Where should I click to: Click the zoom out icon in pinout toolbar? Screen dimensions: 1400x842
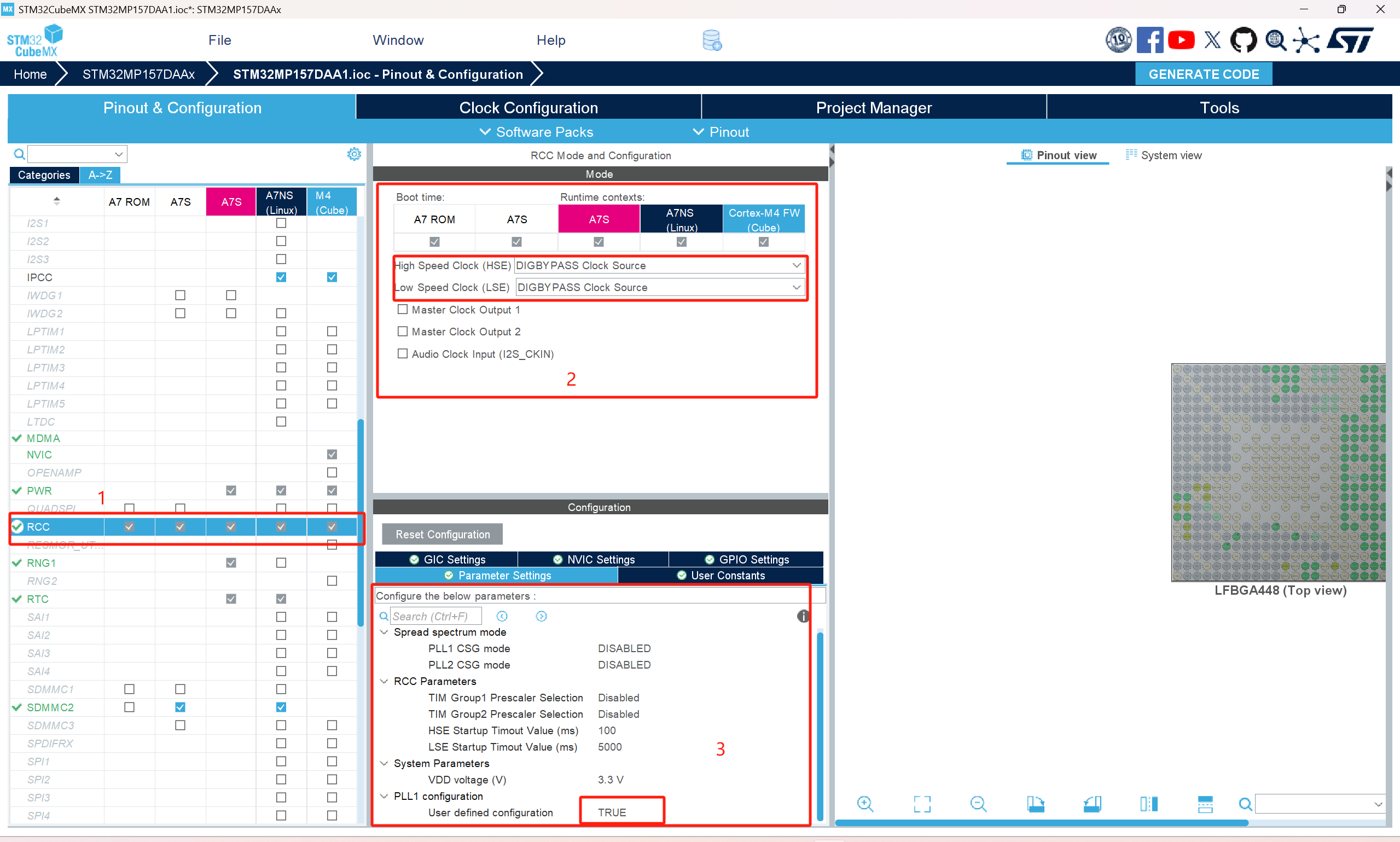[978, 803]
